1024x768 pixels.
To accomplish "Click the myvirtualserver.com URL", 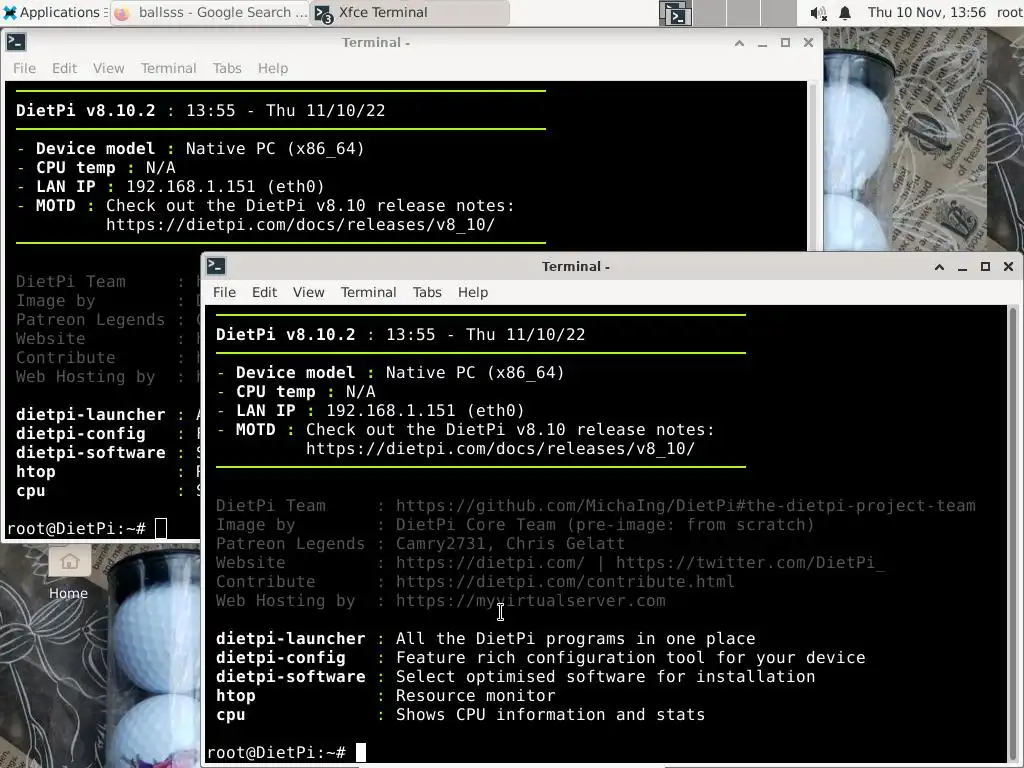I will coord(531,600).
